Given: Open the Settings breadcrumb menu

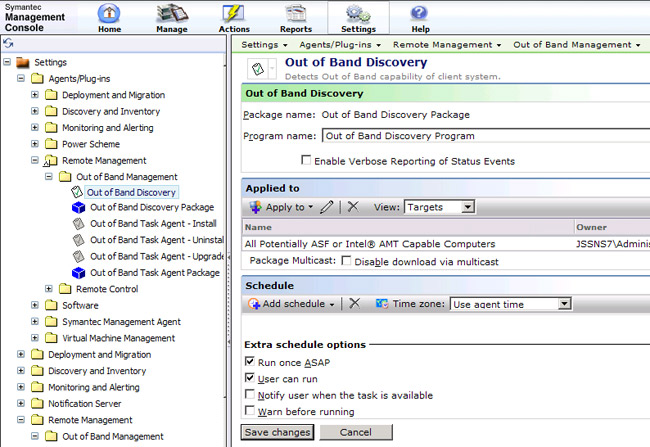Looking at the screenshot, I should click(264, 44).
